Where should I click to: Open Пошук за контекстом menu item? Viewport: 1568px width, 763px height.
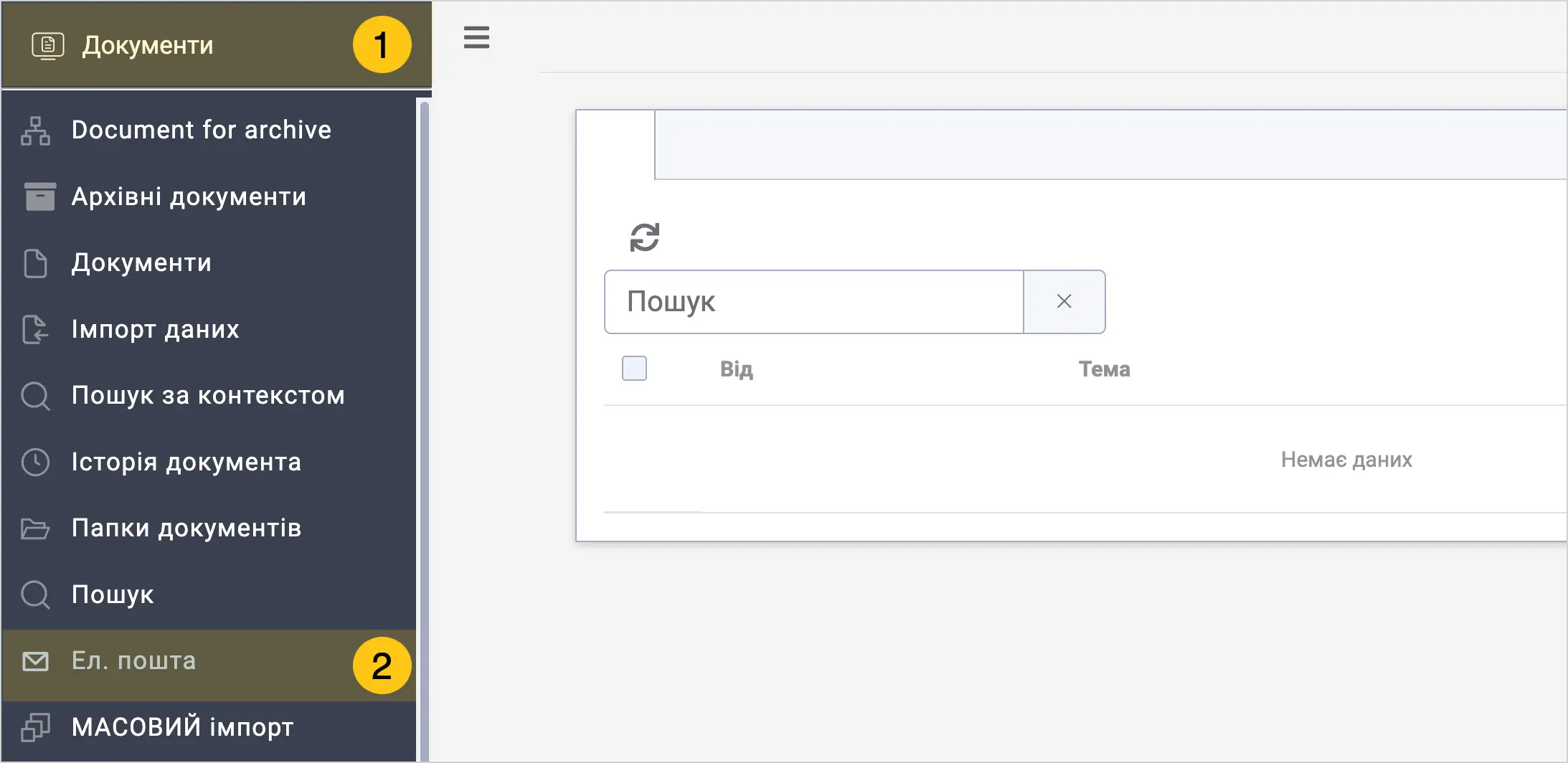point(209,396)
